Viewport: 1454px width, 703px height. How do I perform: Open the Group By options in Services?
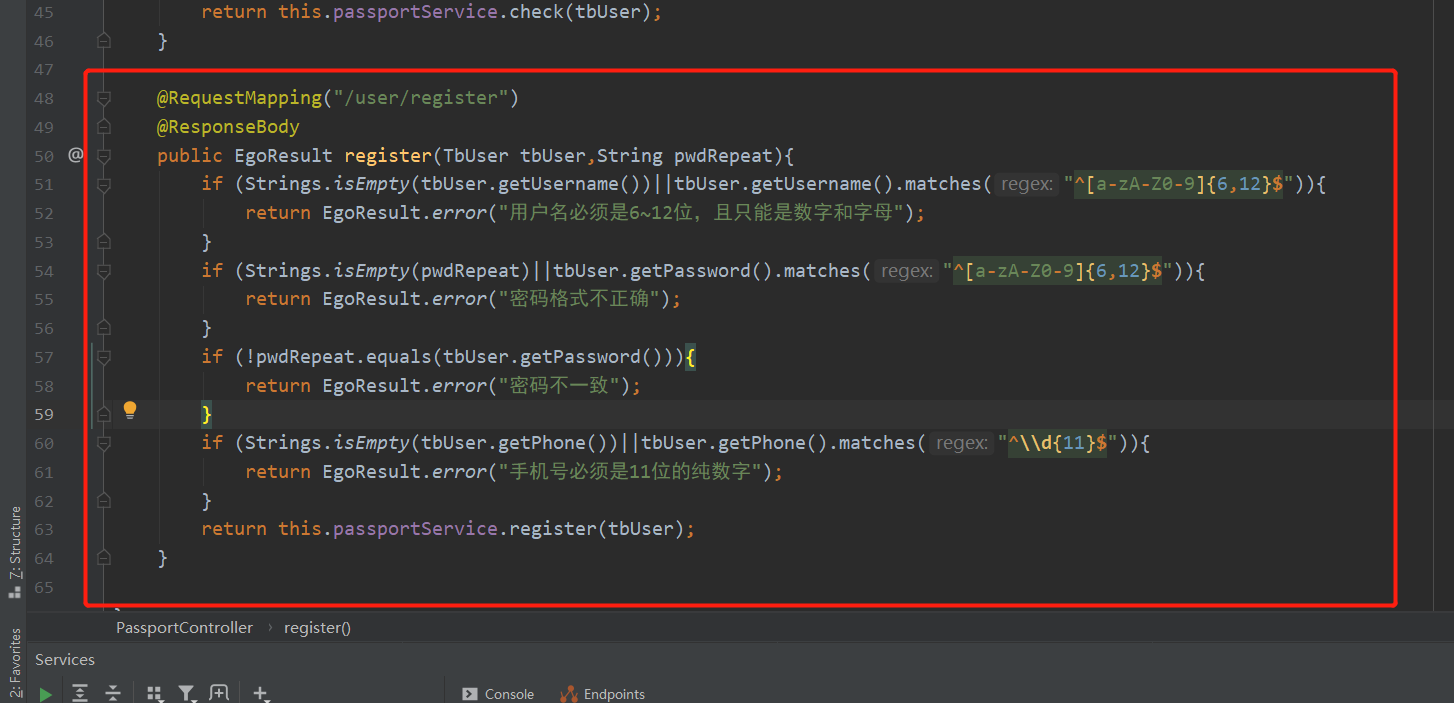point(154,693)
